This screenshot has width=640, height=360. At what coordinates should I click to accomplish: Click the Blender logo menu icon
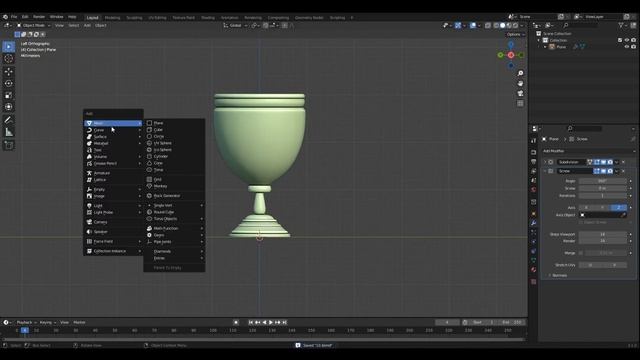5,17
